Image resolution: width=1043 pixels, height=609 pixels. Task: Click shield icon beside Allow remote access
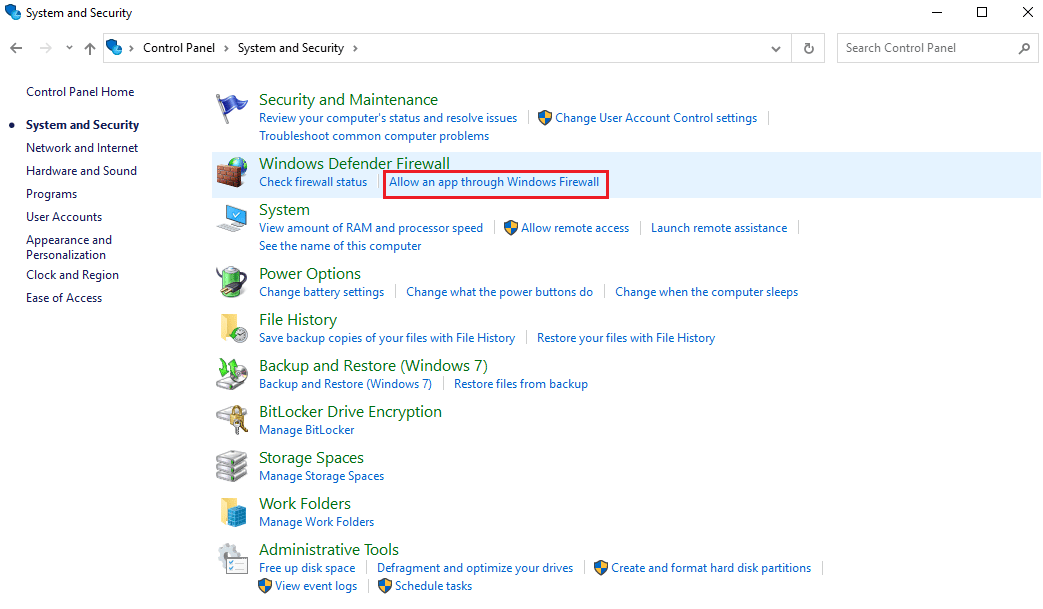[x=511, y=227]
